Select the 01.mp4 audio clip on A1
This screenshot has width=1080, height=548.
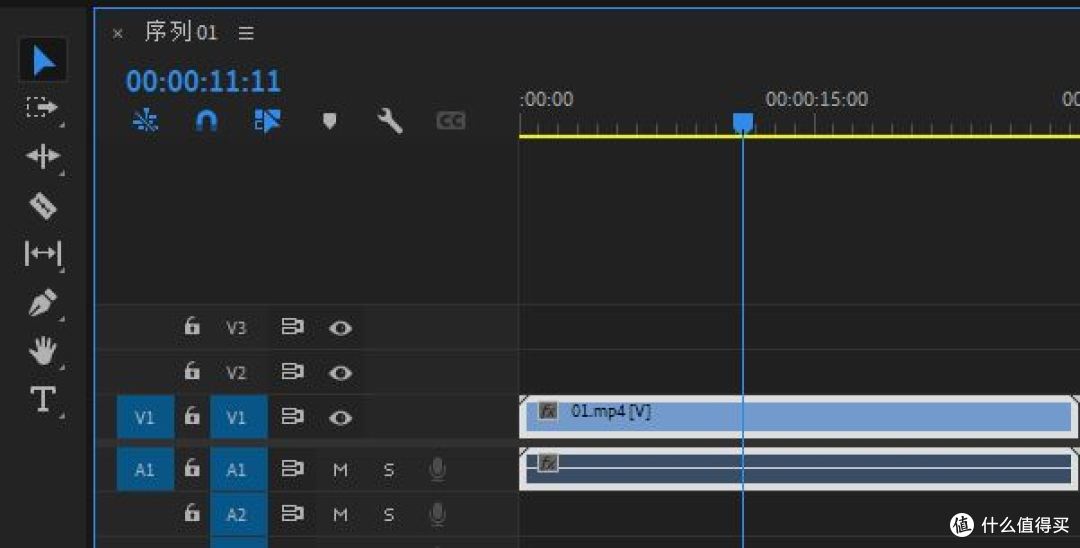click(x=799, y=469)
